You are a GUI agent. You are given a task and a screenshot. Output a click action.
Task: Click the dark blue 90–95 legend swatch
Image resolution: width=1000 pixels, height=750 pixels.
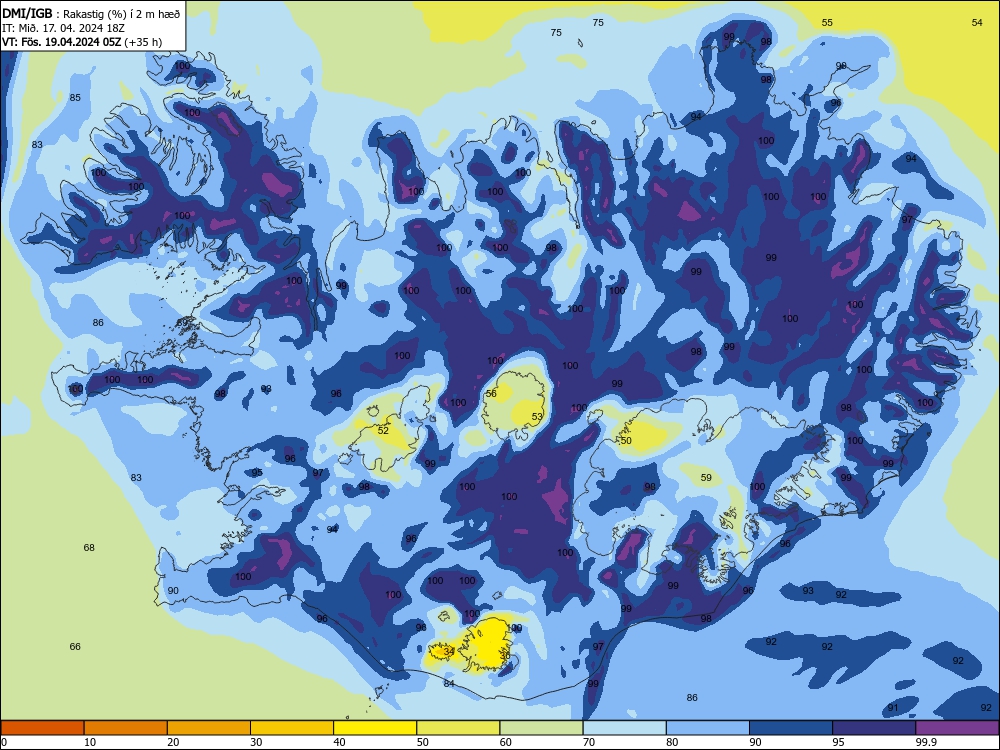point(791,728)
